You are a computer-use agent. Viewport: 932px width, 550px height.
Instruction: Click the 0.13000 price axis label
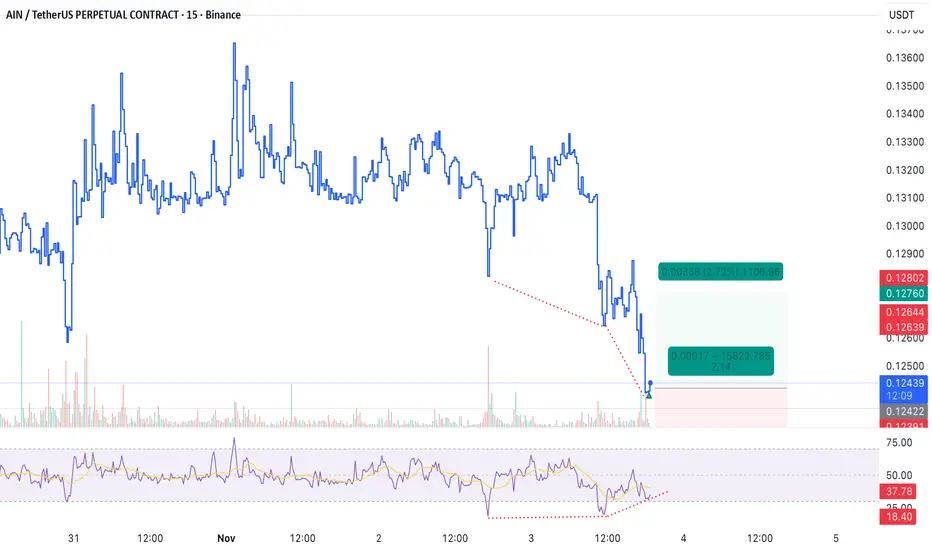pyautogui.click(x=905, y=226)
